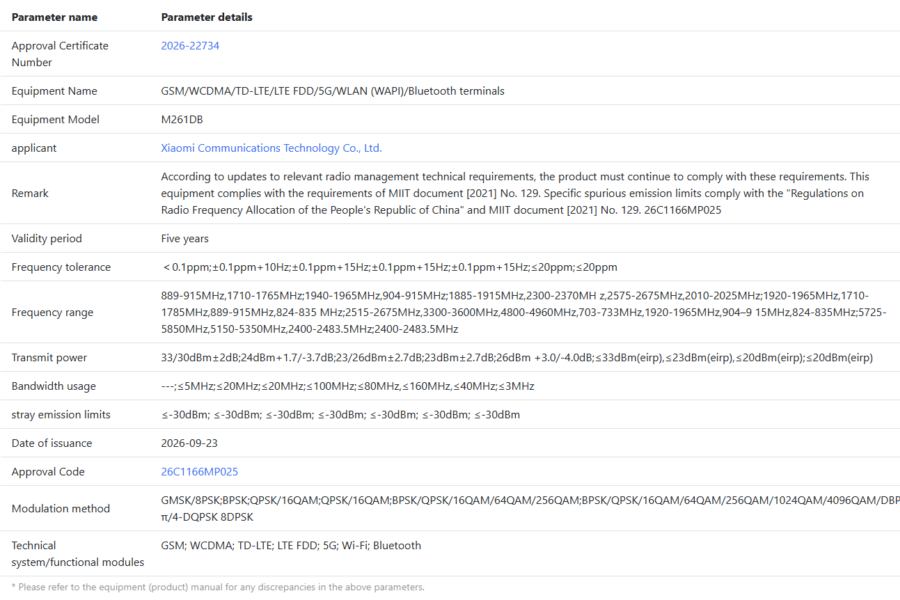
Task: Click the 'Frequency range' label
Action: [52, 313]
